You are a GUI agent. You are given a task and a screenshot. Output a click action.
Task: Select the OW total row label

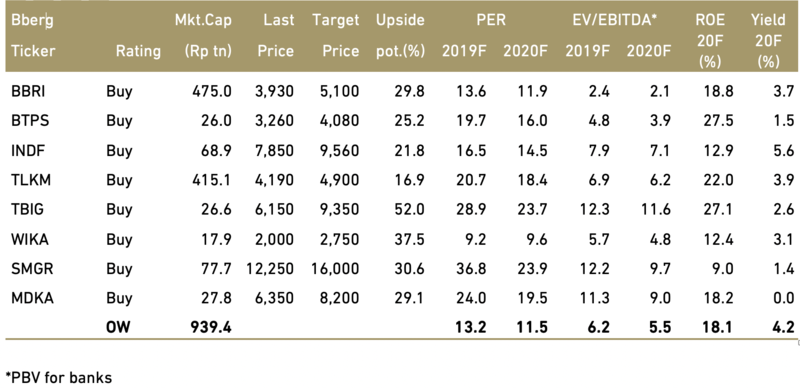click(x=118, y=327)
